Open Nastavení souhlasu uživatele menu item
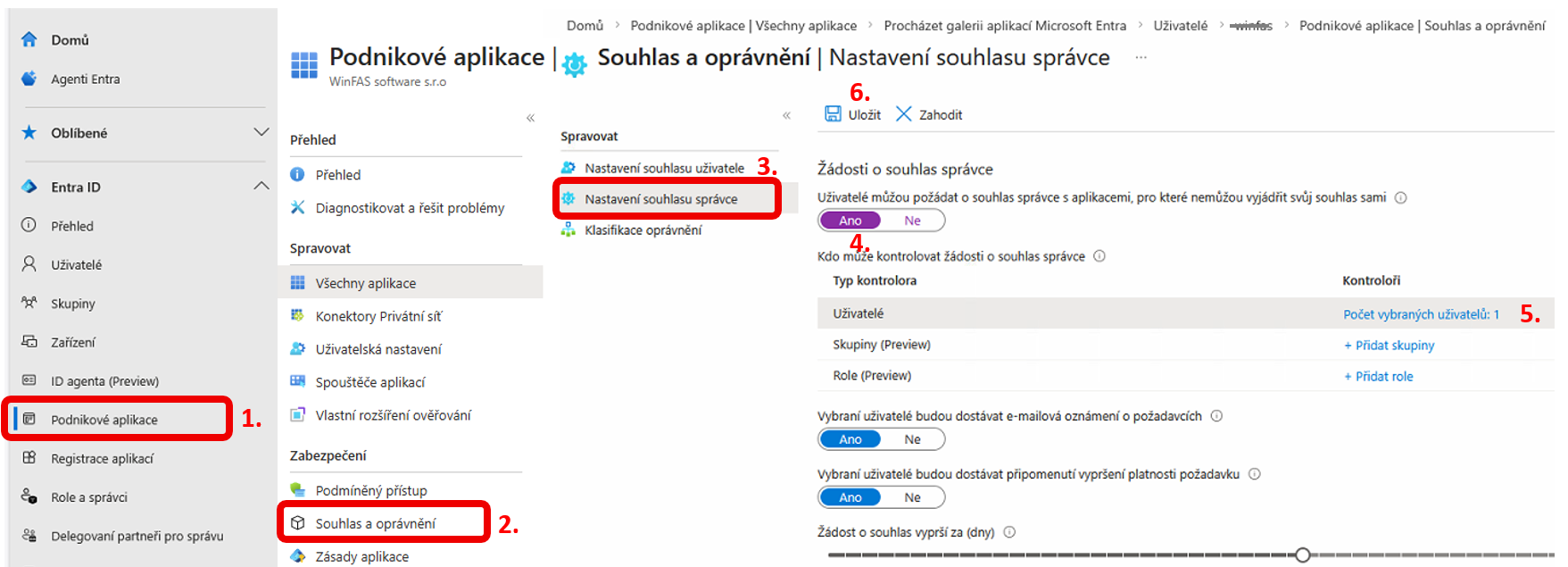The width and height of the screenshot is (1568, 567). point(664,168)
